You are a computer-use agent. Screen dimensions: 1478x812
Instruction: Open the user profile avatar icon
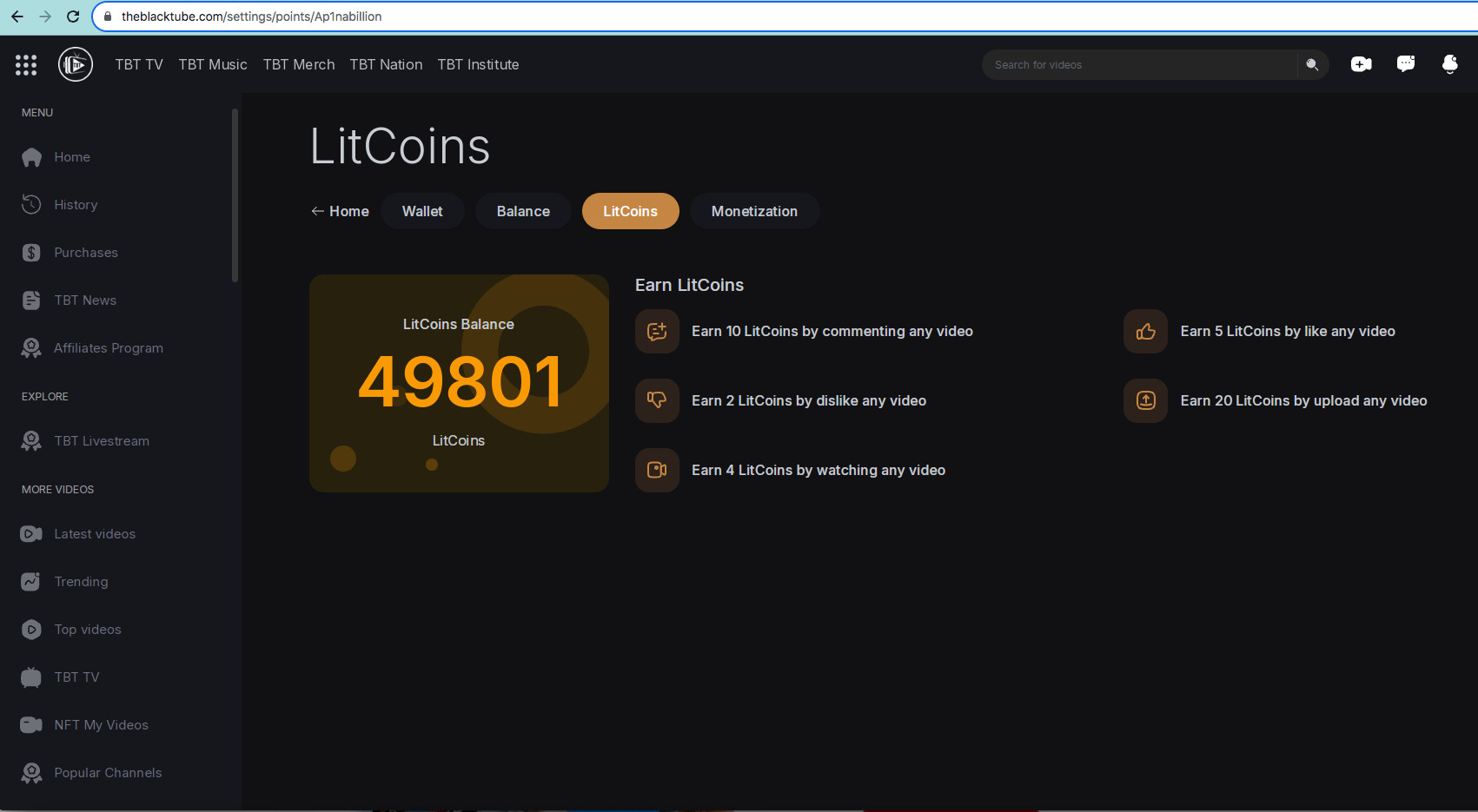tap(1450, 64)
